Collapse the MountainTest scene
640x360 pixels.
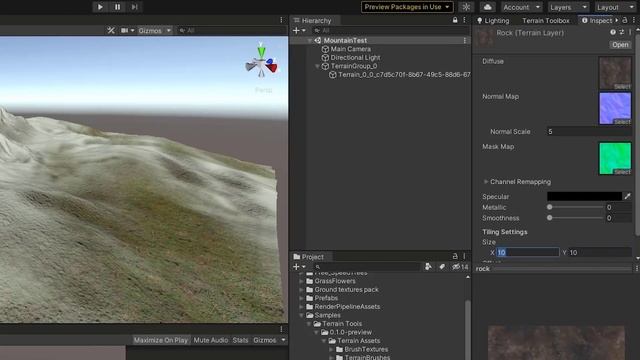coord(309,40)
